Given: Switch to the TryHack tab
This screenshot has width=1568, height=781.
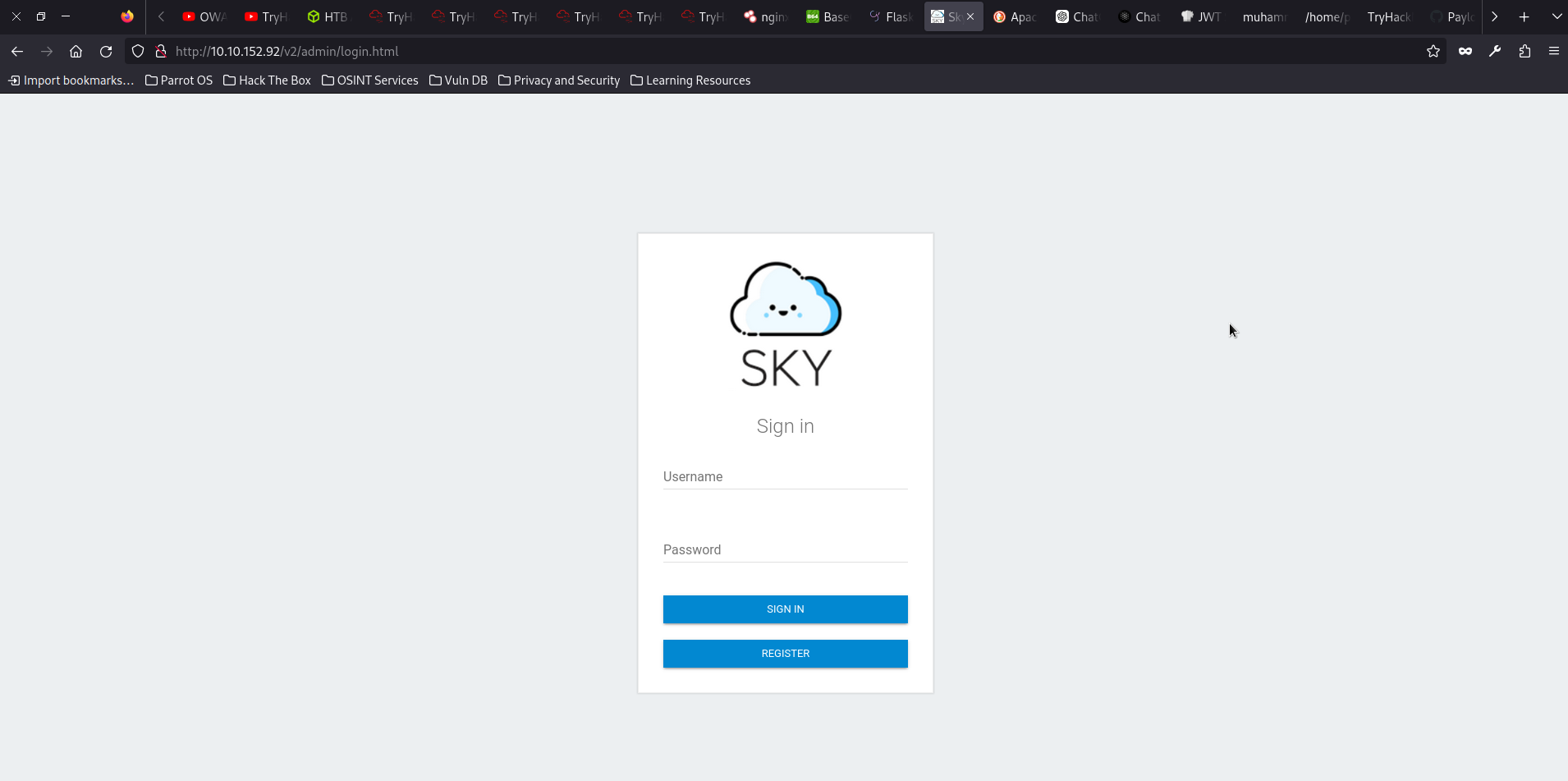Looking at the screenshot, I should pyautogui.click(x=1389, y=16).
